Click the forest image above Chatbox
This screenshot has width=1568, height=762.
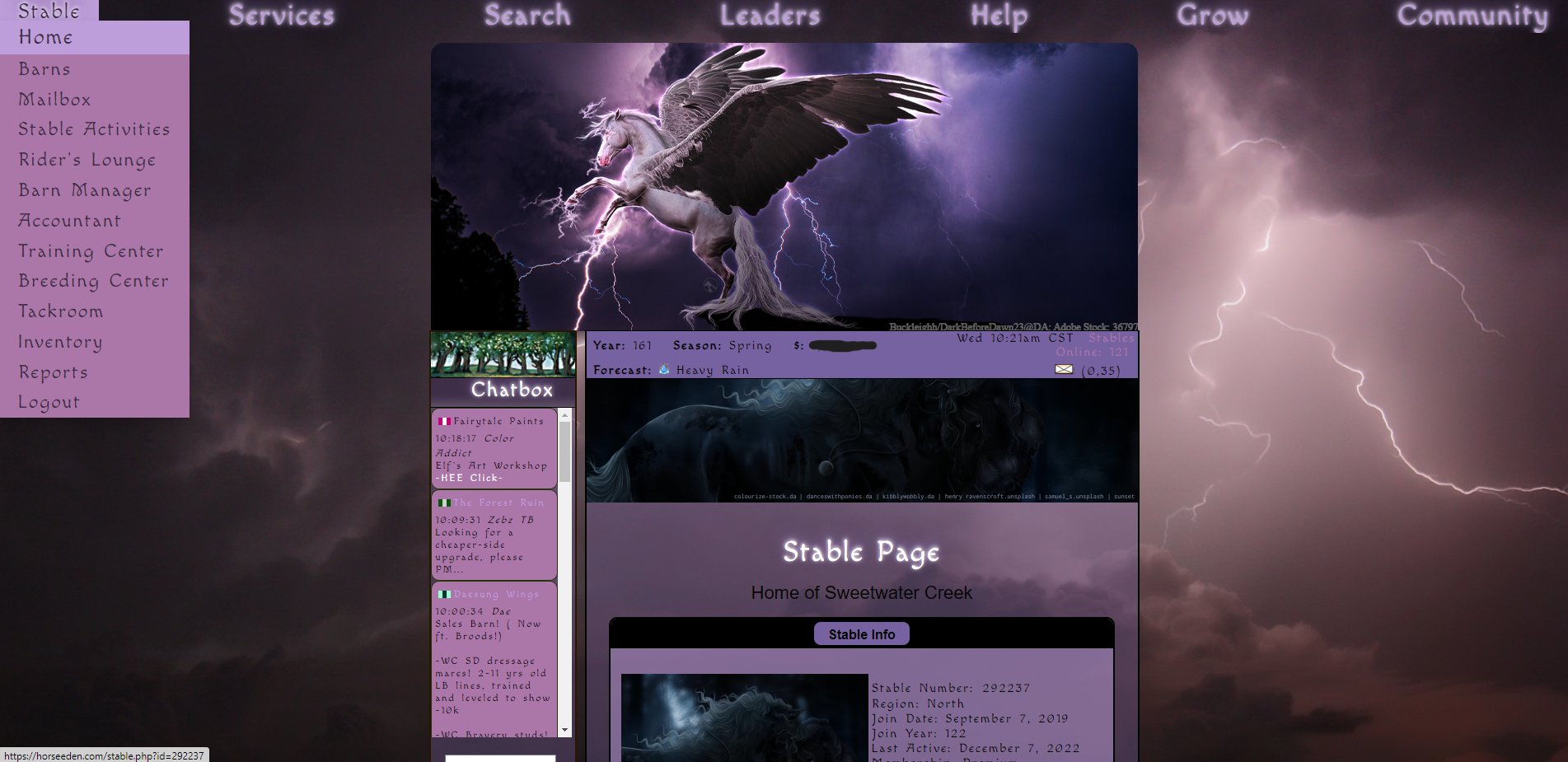pyautogui.click(x=503, y=354)
